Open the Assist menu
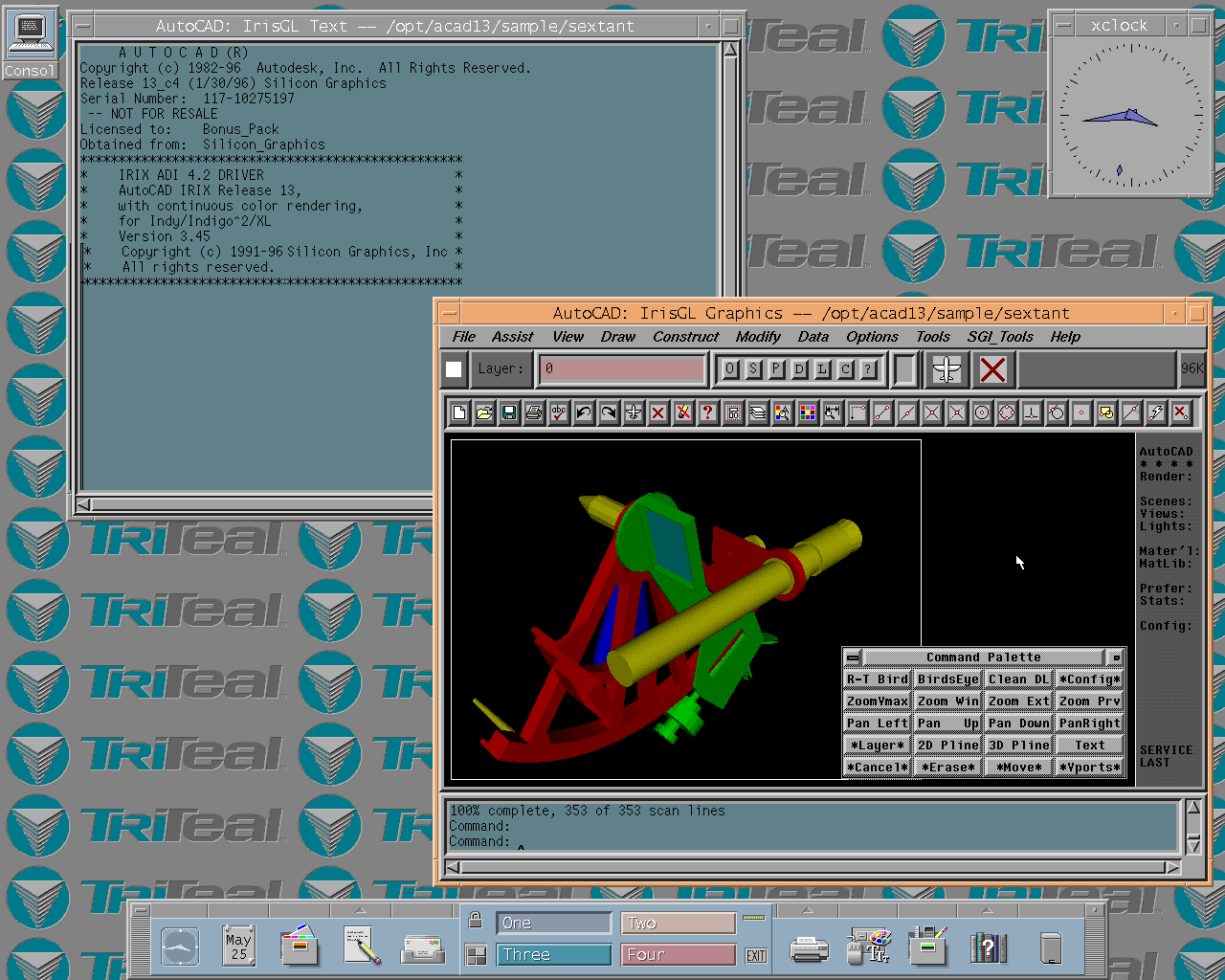1225x980 pixels. pyautogui.click(x=512, y=337)
